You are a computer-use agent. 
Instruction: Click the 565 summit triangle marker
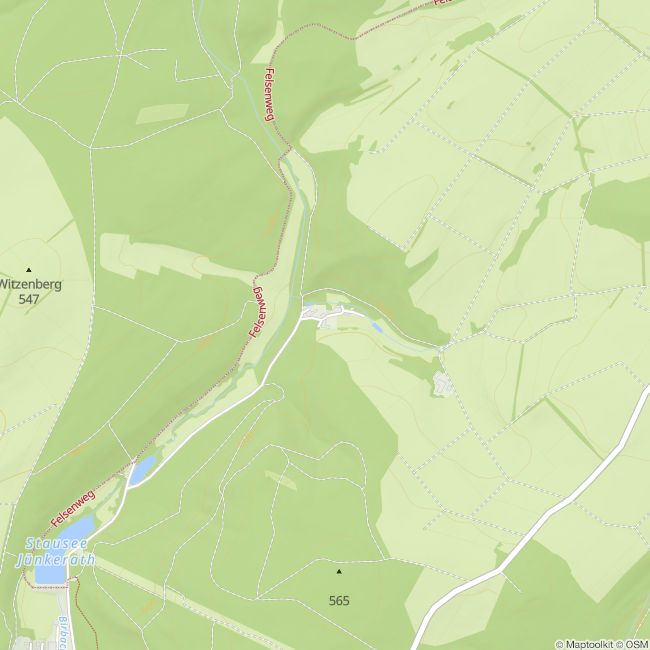click(x=339, y=572)
